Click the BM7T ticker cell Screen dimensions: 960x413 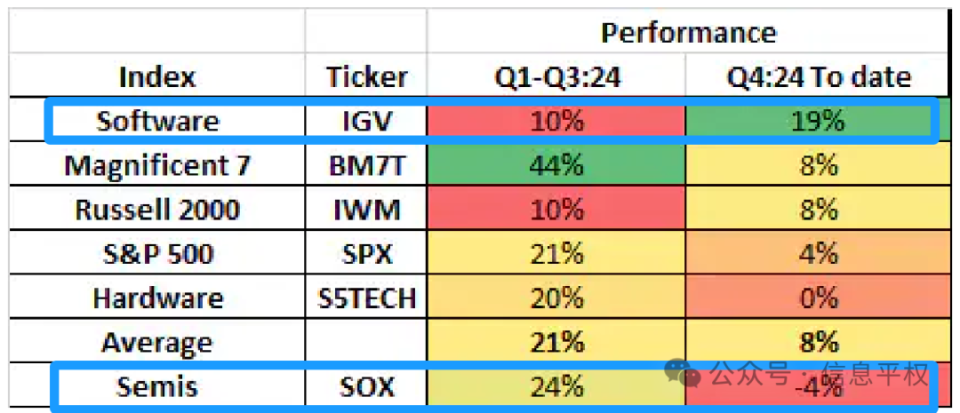point(367,166)
